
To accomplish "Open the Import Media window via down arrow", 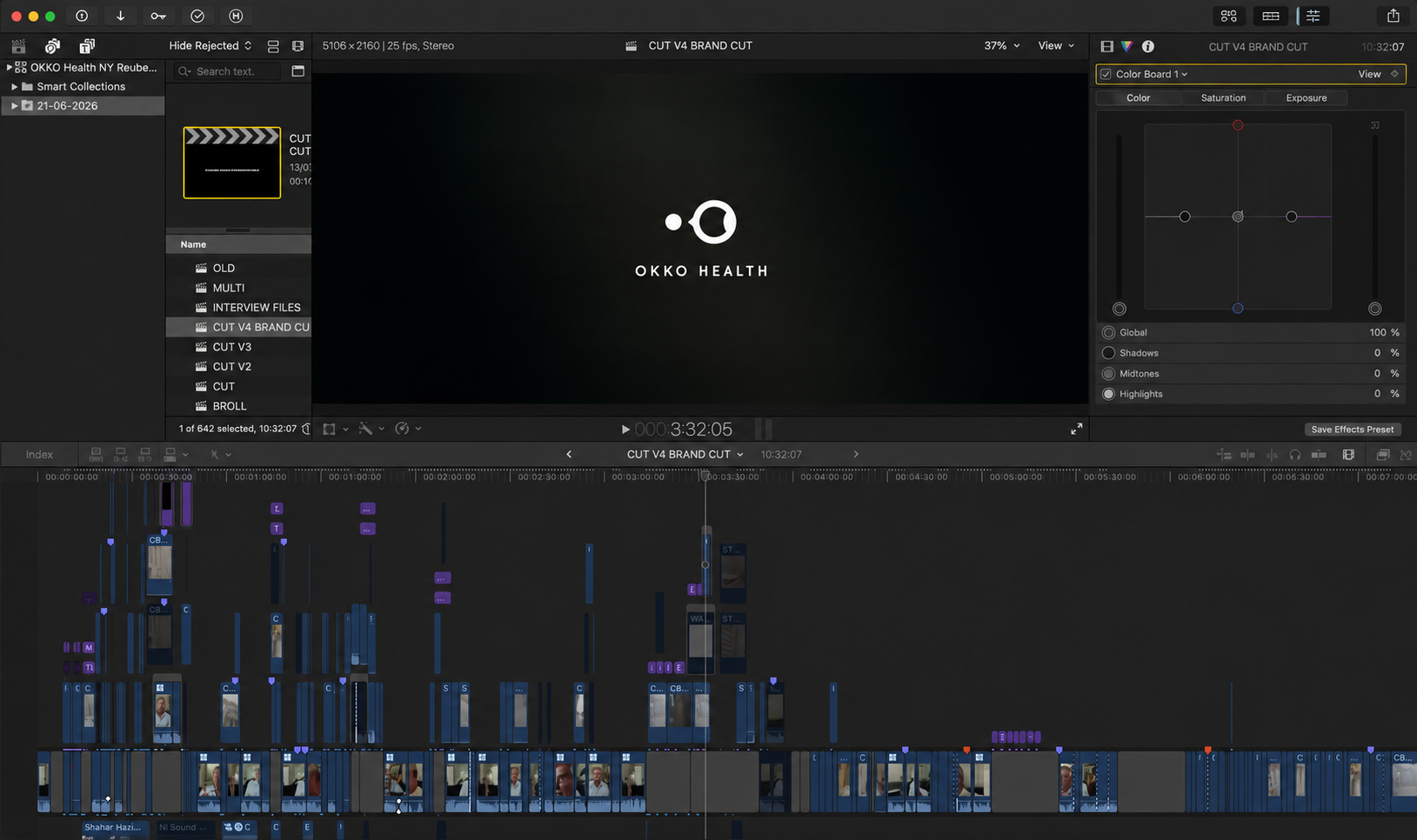I will (x=120, y=16).
